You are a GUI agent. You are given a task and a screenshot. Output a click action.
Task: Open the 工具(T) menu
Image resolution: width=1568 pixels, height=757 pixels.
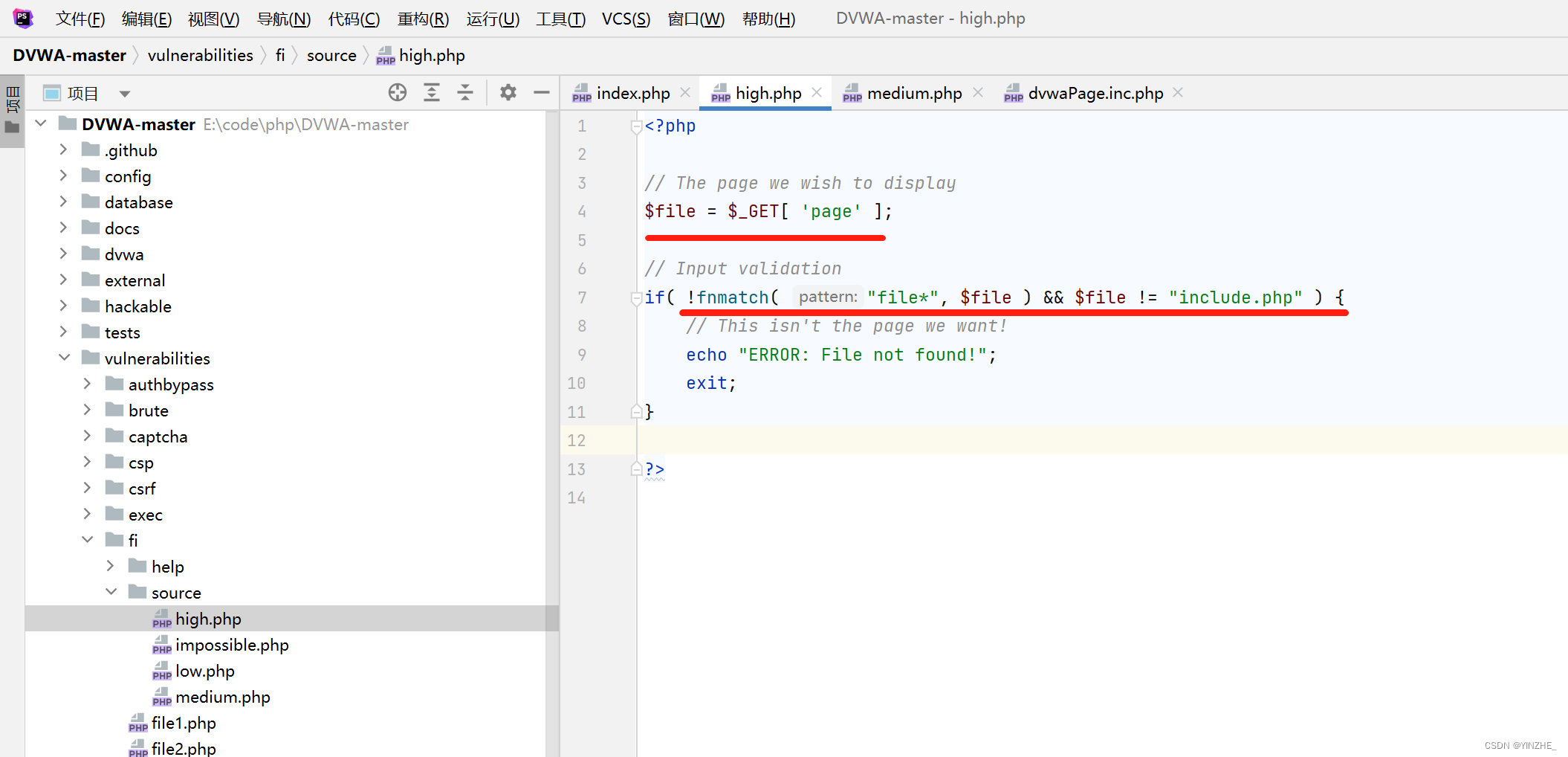(560, 19)
